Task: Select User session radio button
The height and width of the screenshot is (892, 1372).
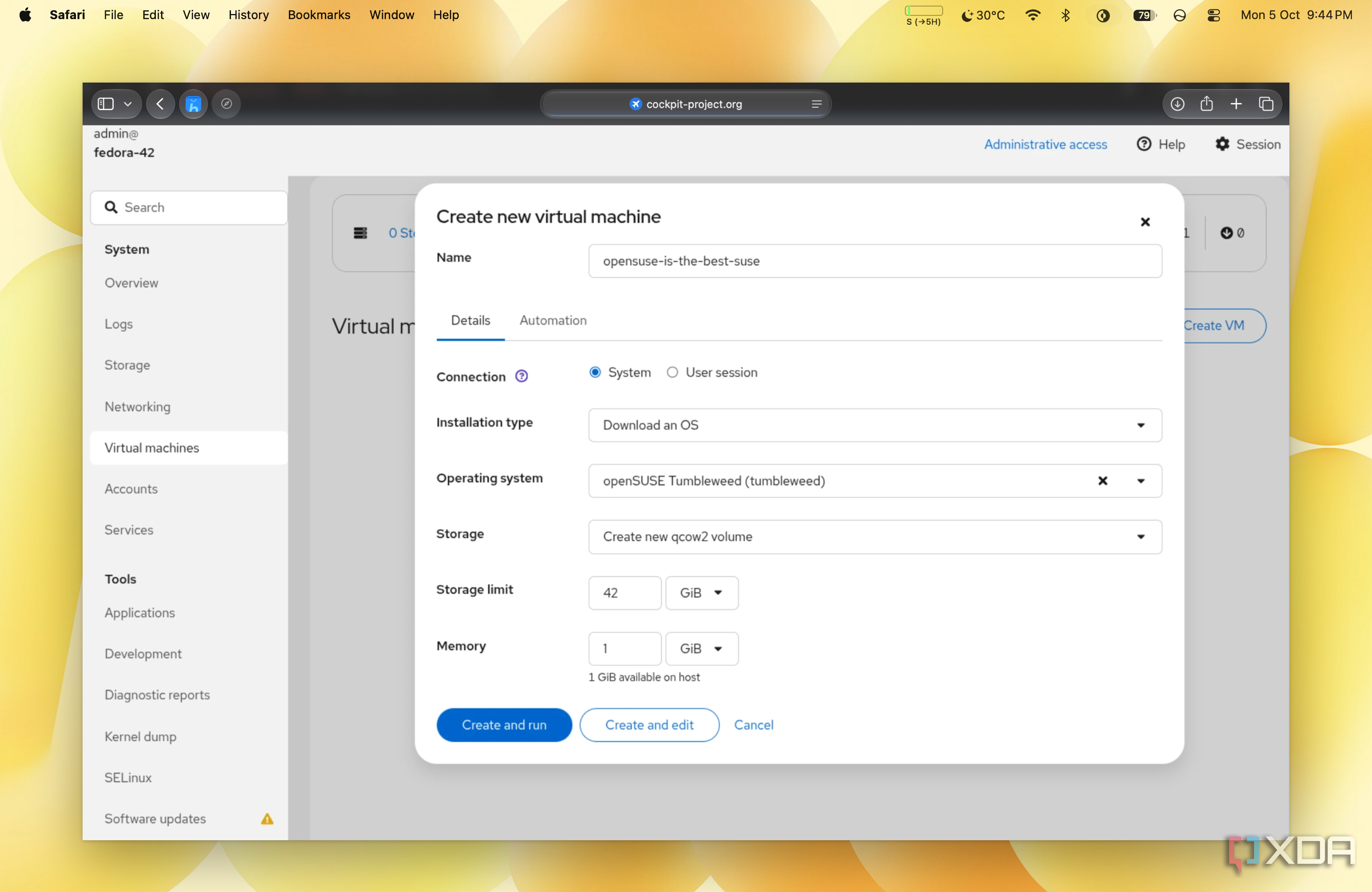Action: (x=672, y=372)
